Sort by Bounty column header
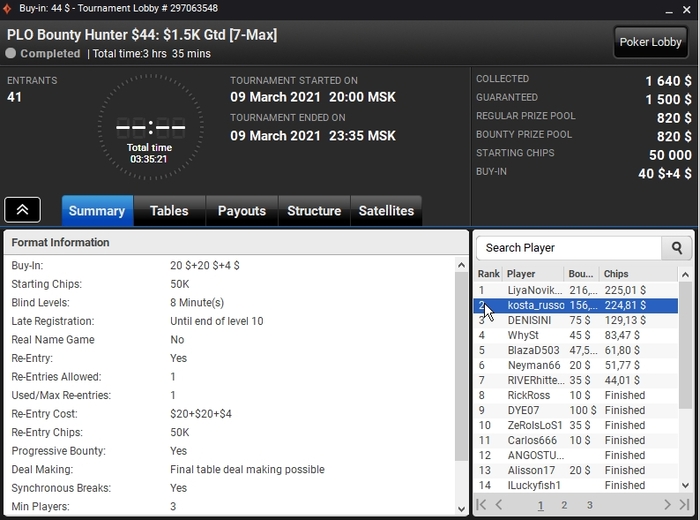The image size is (700, 520). click(x=582, y=274)
